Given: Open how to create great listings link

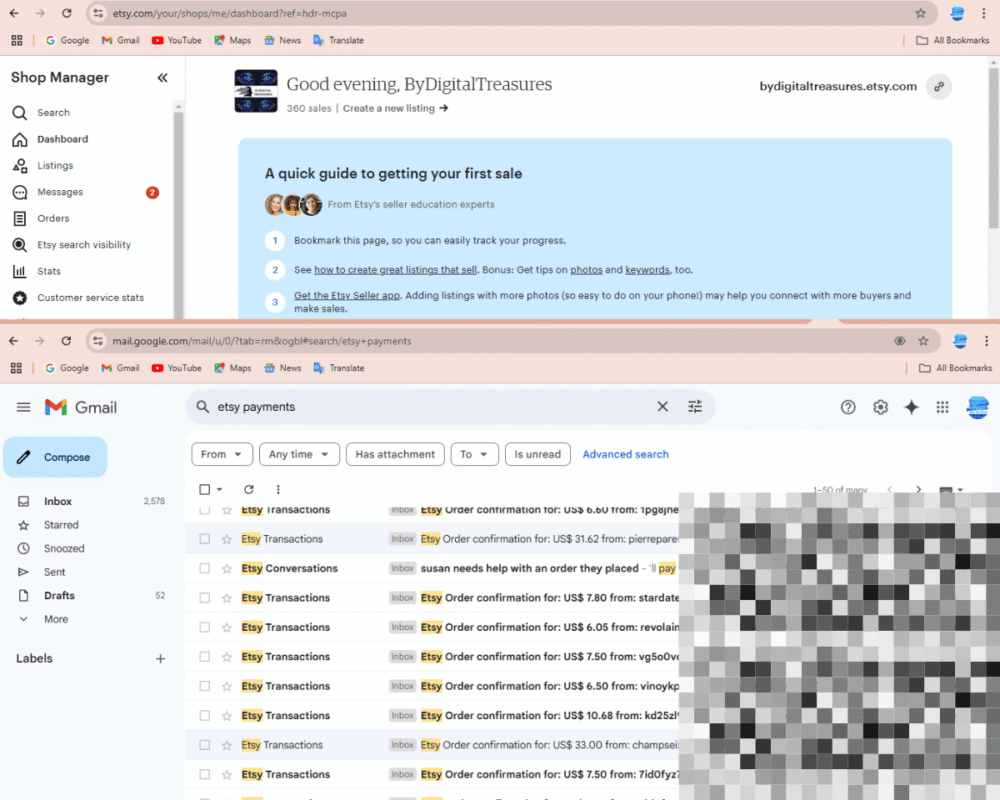Looking at the screenshot, I should click(395, 270).
